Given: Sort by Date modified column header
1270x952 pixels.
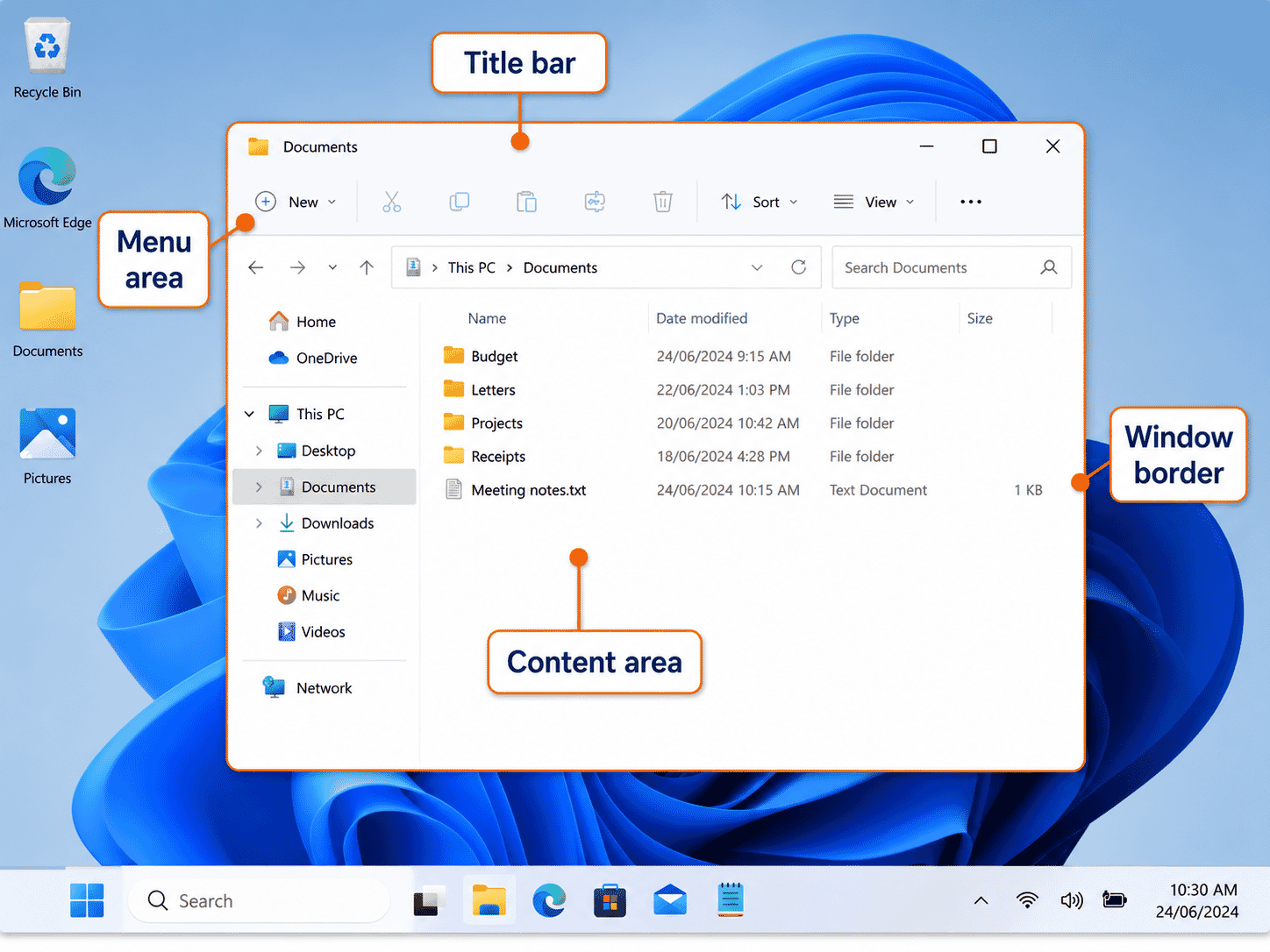Looking at the screenshot, I should (x=702, y=318).
